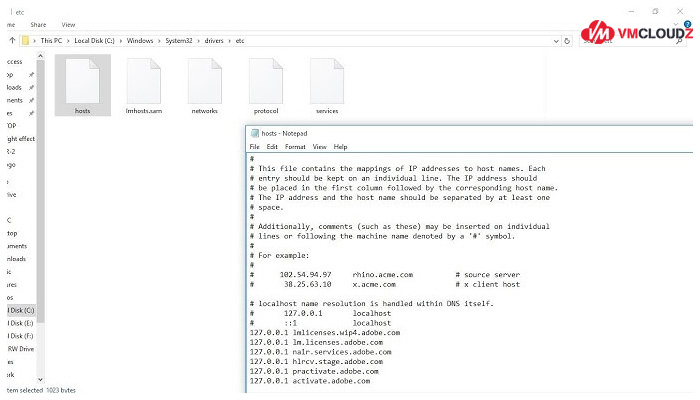The height and width of the screenshot is (400, 700).
Task: Click the 'lmhosts.sam' file name label
Action: coord(144,111)
